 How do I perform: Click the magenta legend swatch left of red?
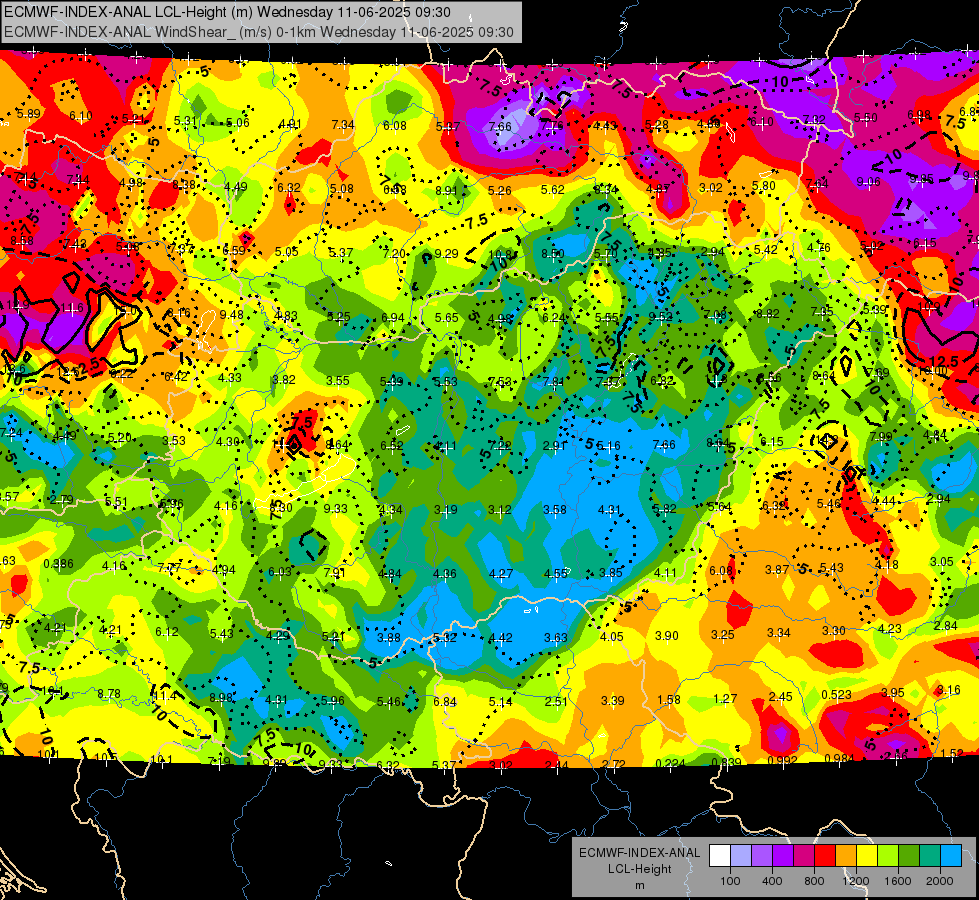804,856
